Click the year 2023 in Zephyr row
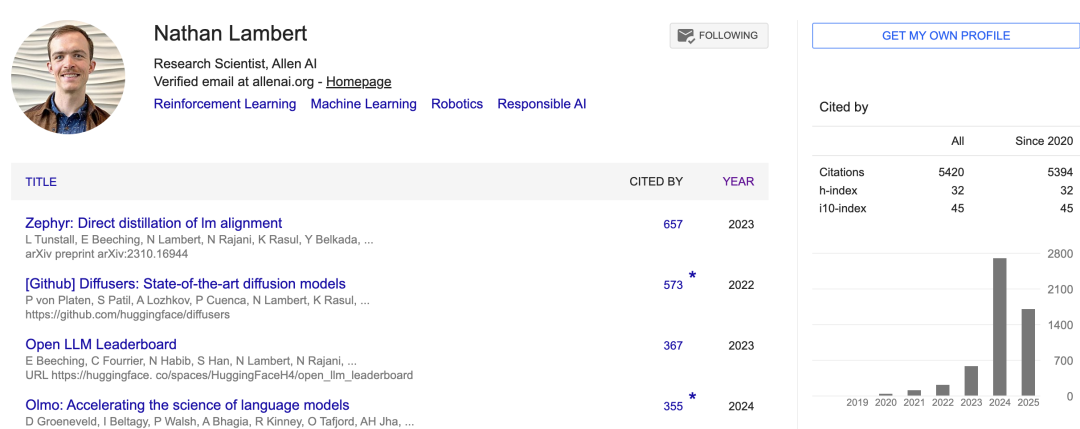 741,224
